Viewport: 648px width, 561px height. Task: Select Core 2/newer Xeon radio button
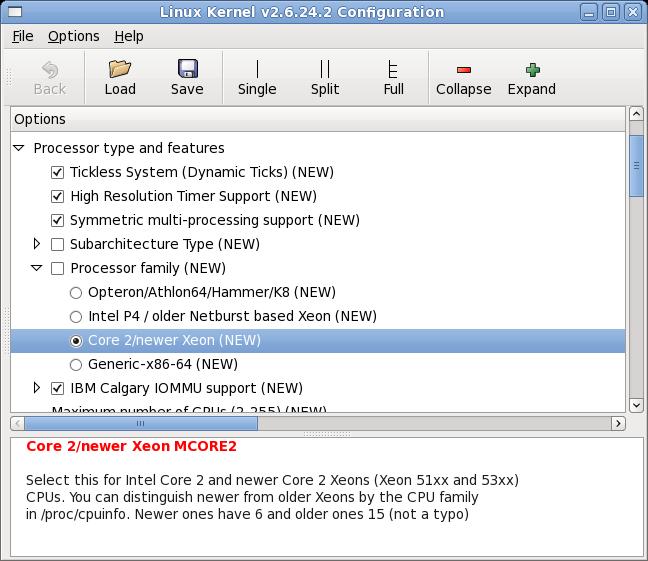(x=76, y=341)
